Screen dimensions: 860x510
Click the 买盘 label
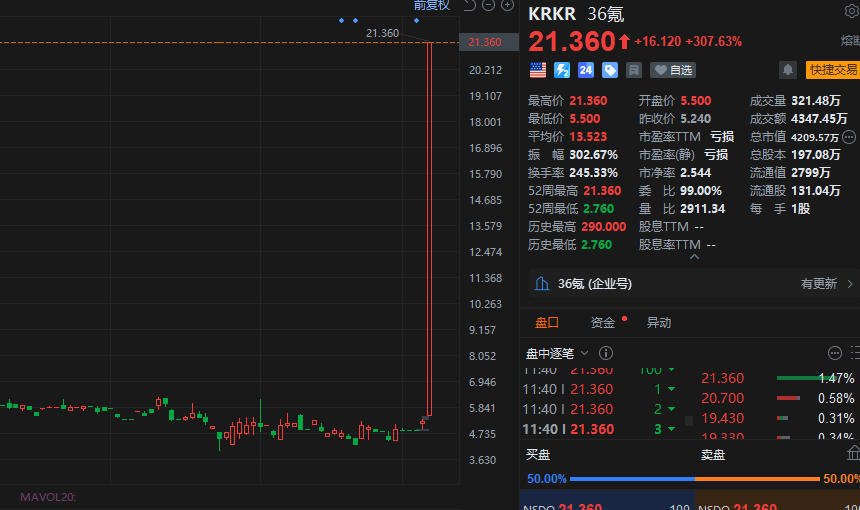538,455
